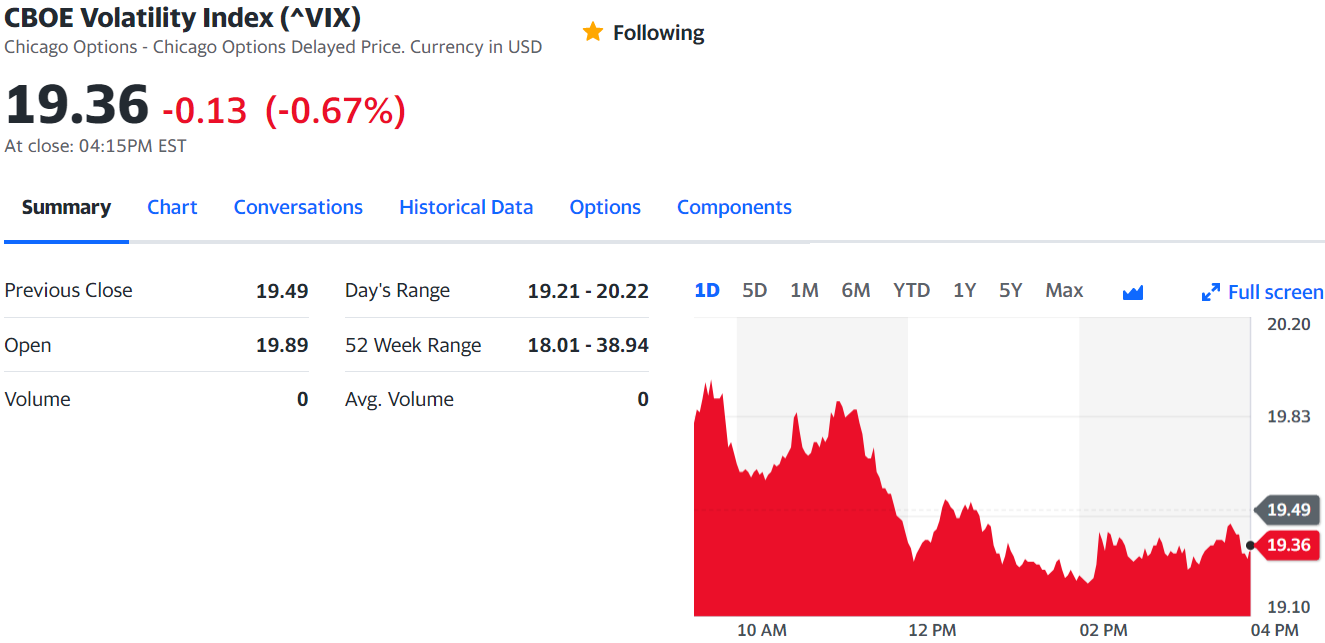Viewport: 1325px width, 643px height.
Task: Click the gold star Following icon
Action: 593,32
